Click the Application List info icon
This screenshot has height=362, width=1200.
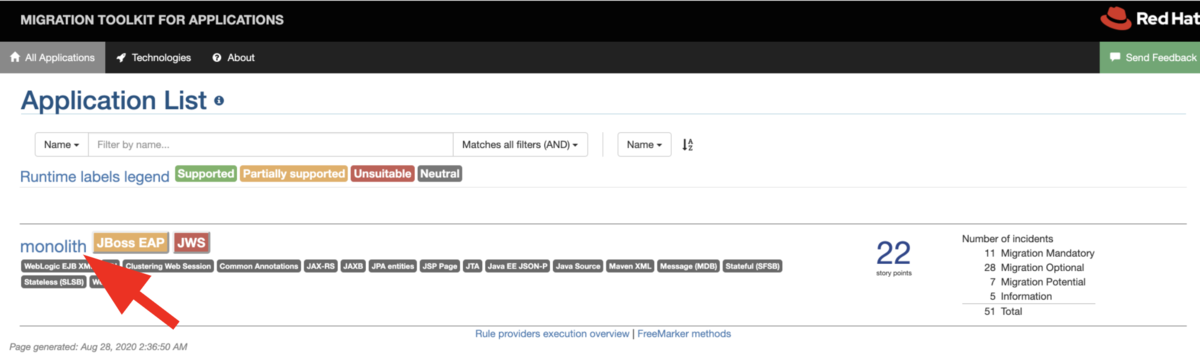click(x=219, y=101)
